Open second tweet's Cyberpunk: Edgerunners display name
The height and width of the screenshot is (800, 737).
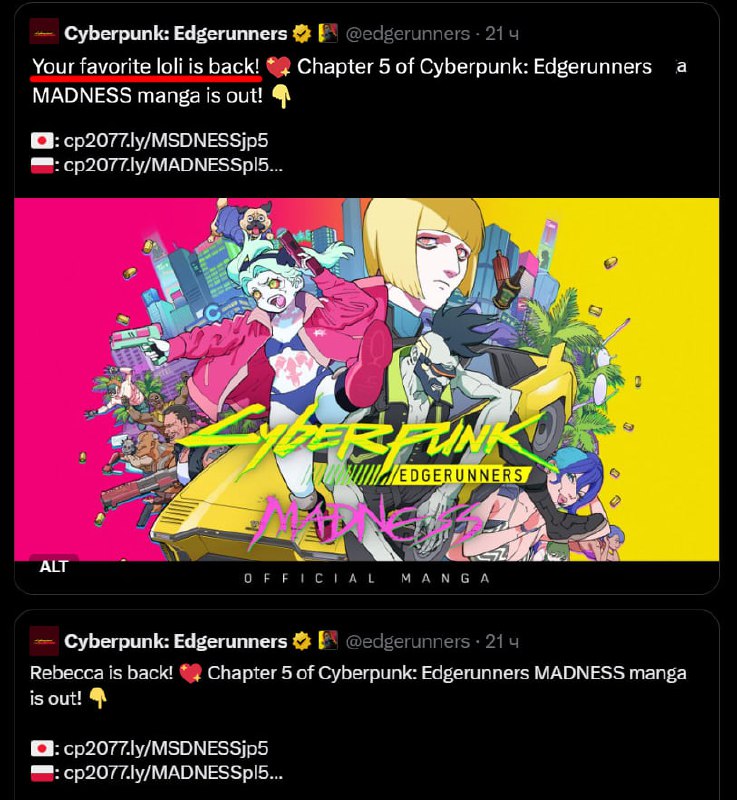coord(175,641)
